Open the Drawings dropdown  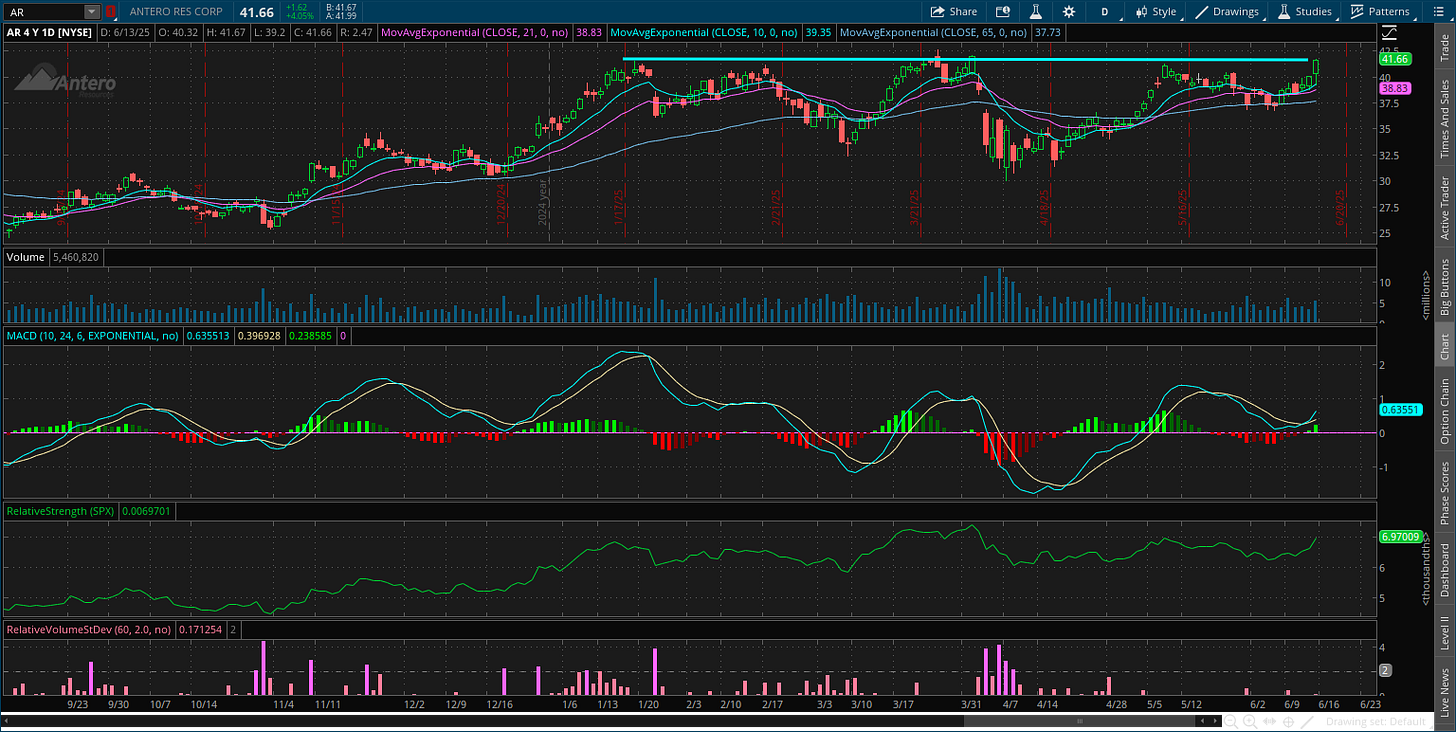[x=1228, y=12]
